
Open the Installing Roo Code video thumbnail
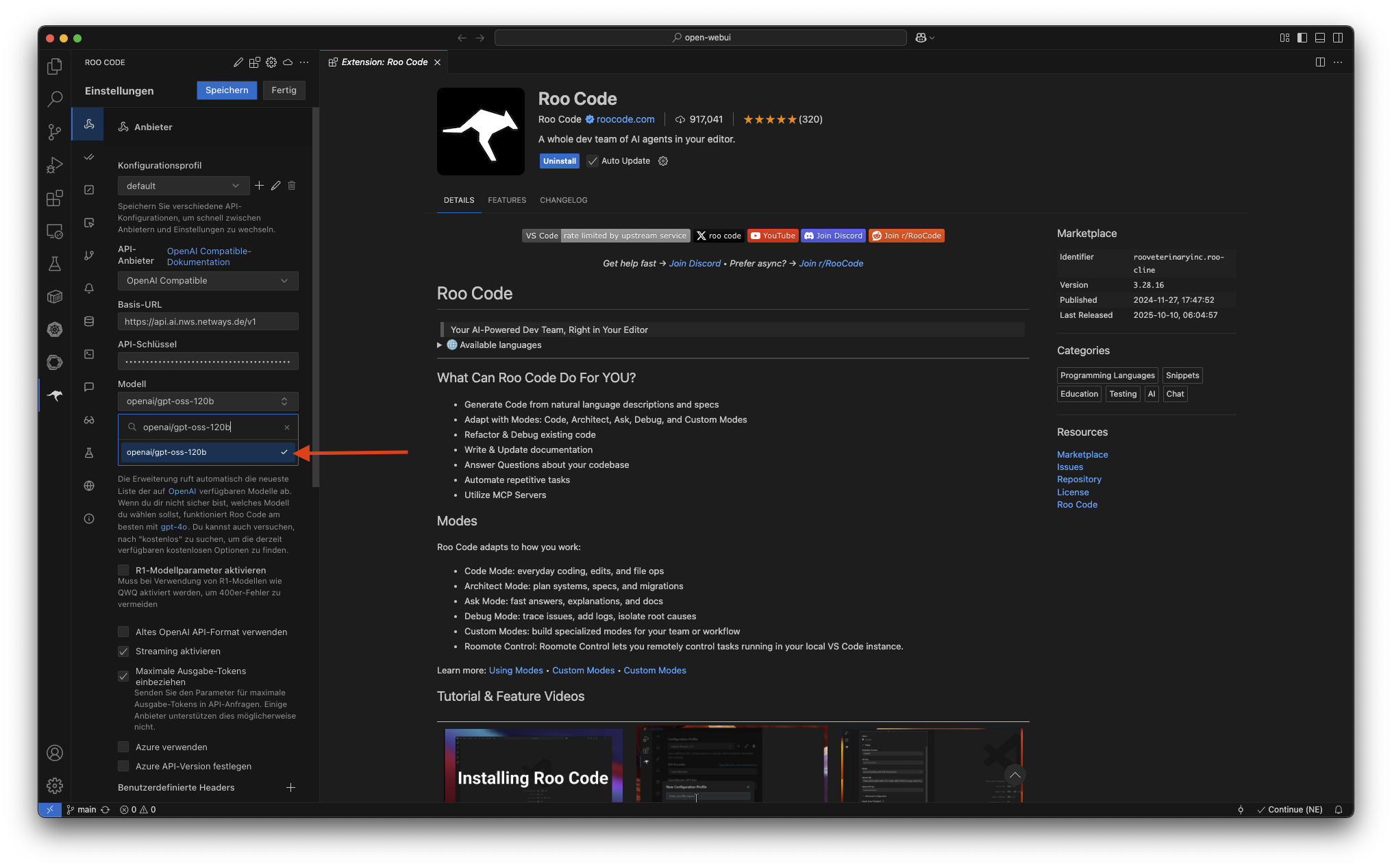[x=533, y=765]
